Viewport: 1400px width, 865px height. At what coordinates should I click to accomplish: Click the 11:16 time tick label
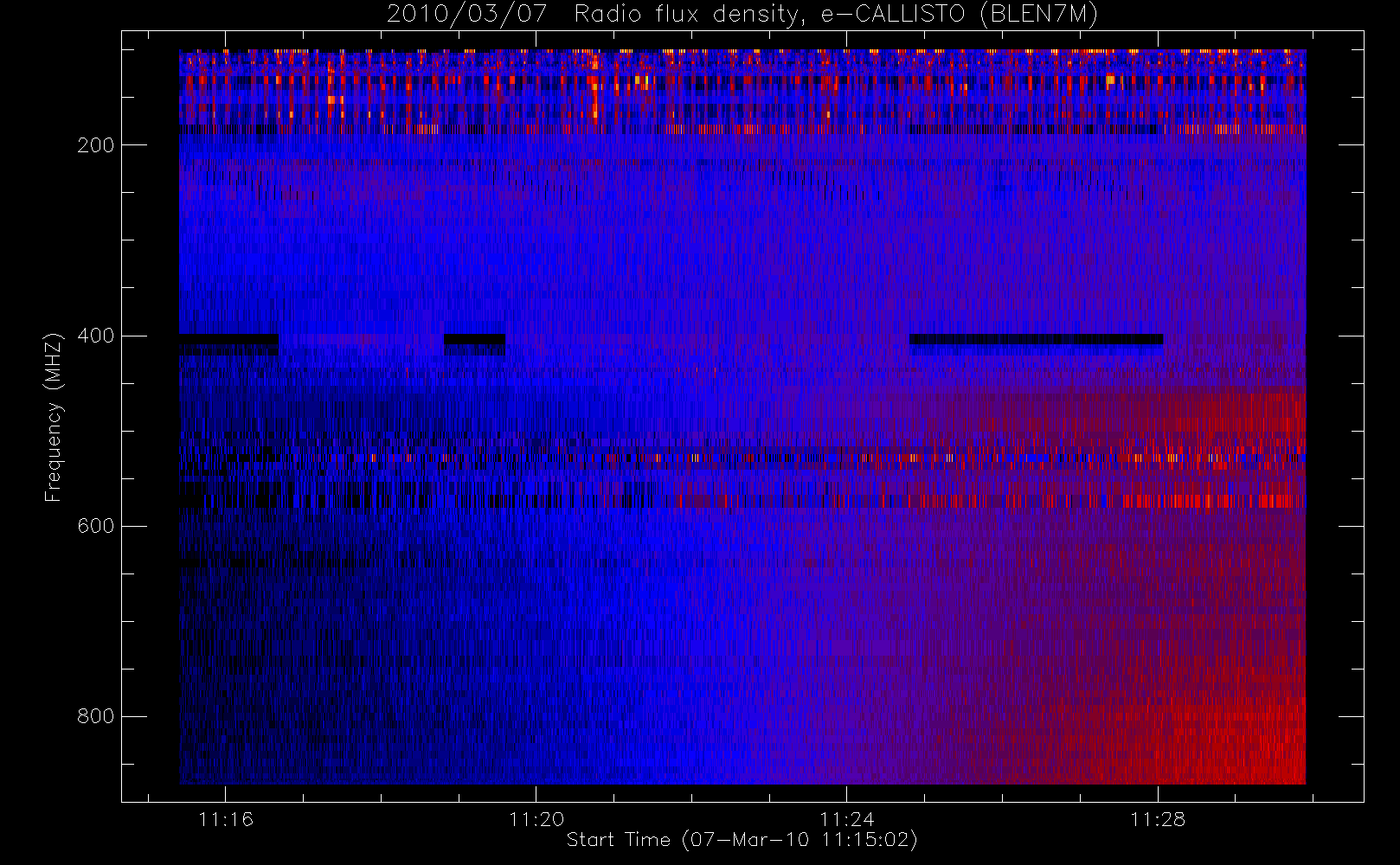pyautogui.click(x=226, y=818)
